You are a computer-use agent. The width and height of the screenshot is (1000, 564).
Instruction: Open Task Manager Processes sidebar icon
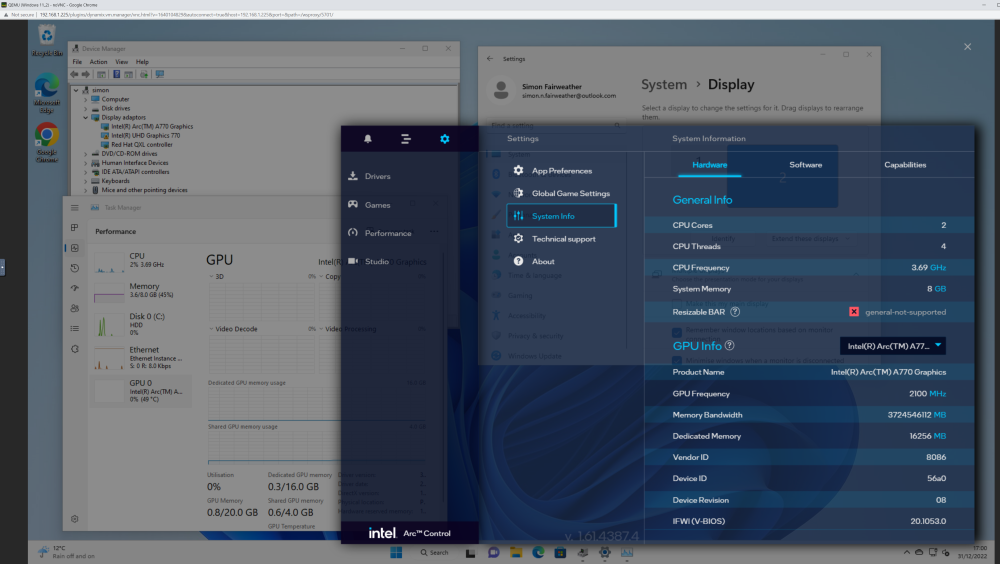pyautogui.click(x=75, y=227)
